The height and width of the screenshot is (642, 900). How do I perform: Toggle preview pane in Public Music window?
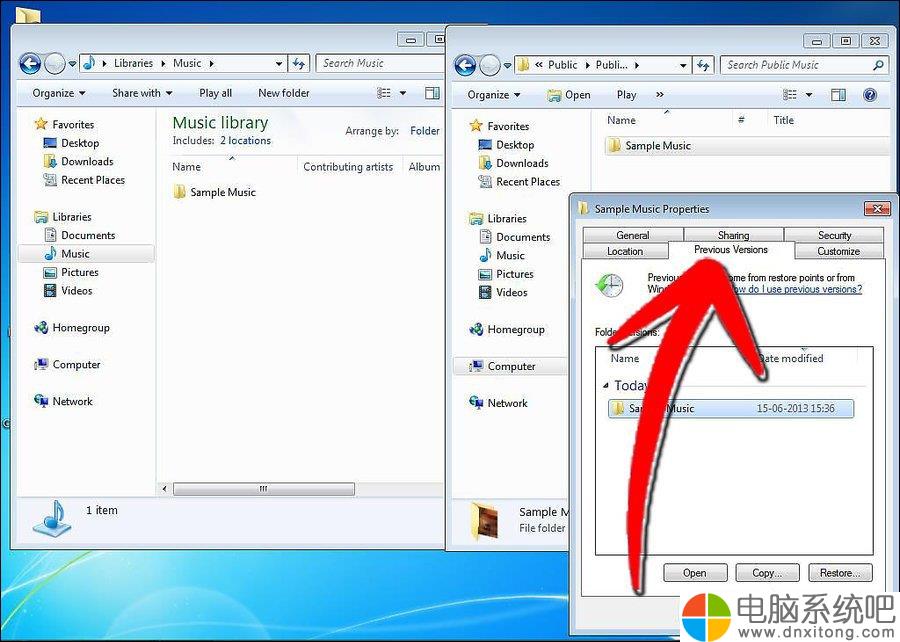[x=839, y=95]
